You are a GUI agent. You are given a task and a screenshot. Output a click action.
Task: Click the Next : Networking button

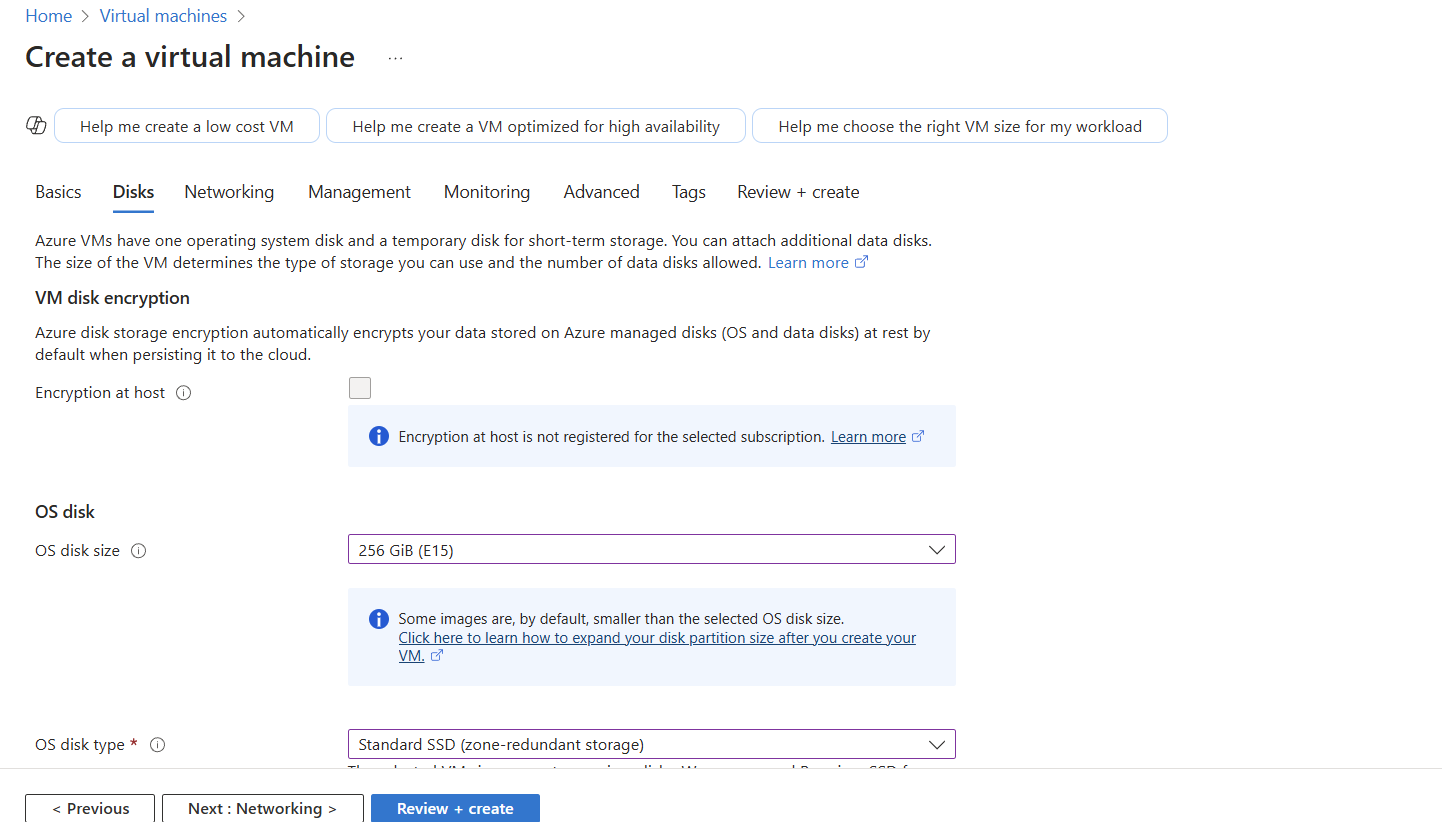pos(262,808)
